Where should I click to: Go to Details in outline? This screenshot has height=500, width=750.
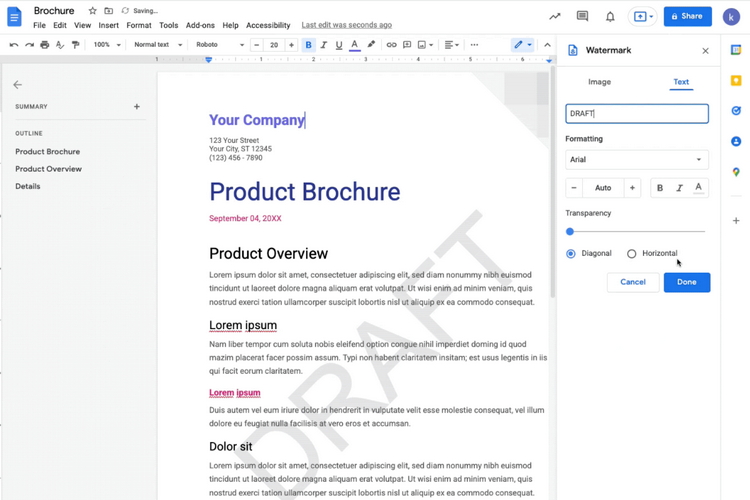tap(28, 186)
